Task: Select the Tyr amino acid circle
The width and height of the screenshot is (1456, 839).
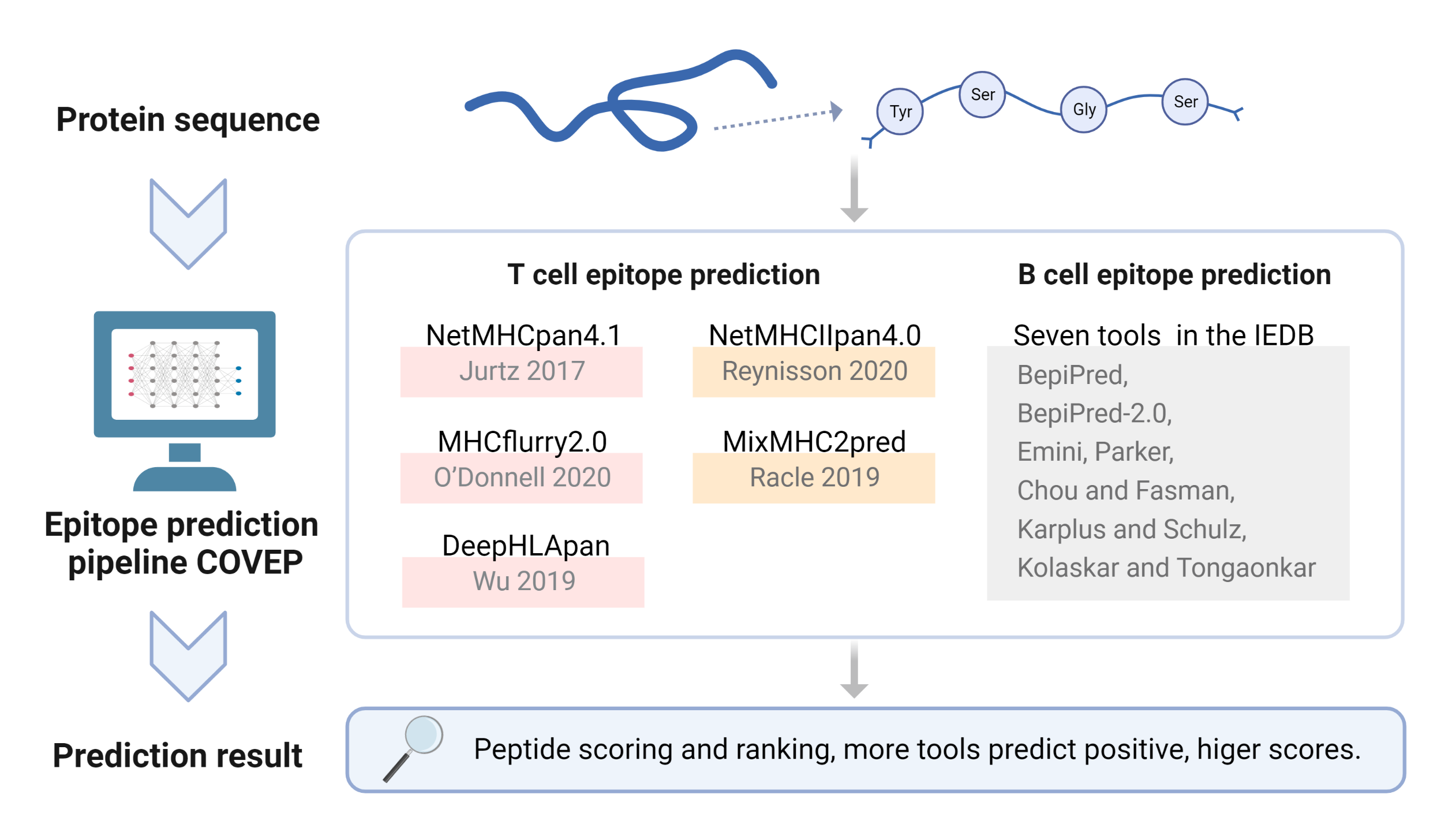Action: [x=899, y=111]
